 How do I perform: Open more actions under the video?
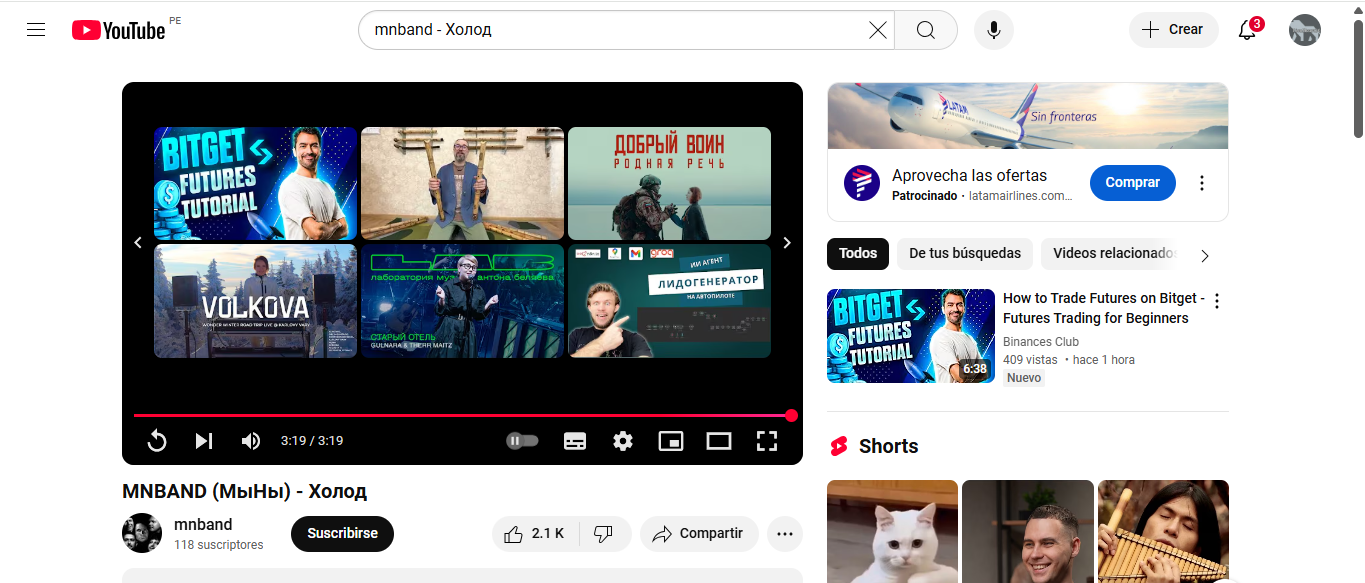(785, 534)
